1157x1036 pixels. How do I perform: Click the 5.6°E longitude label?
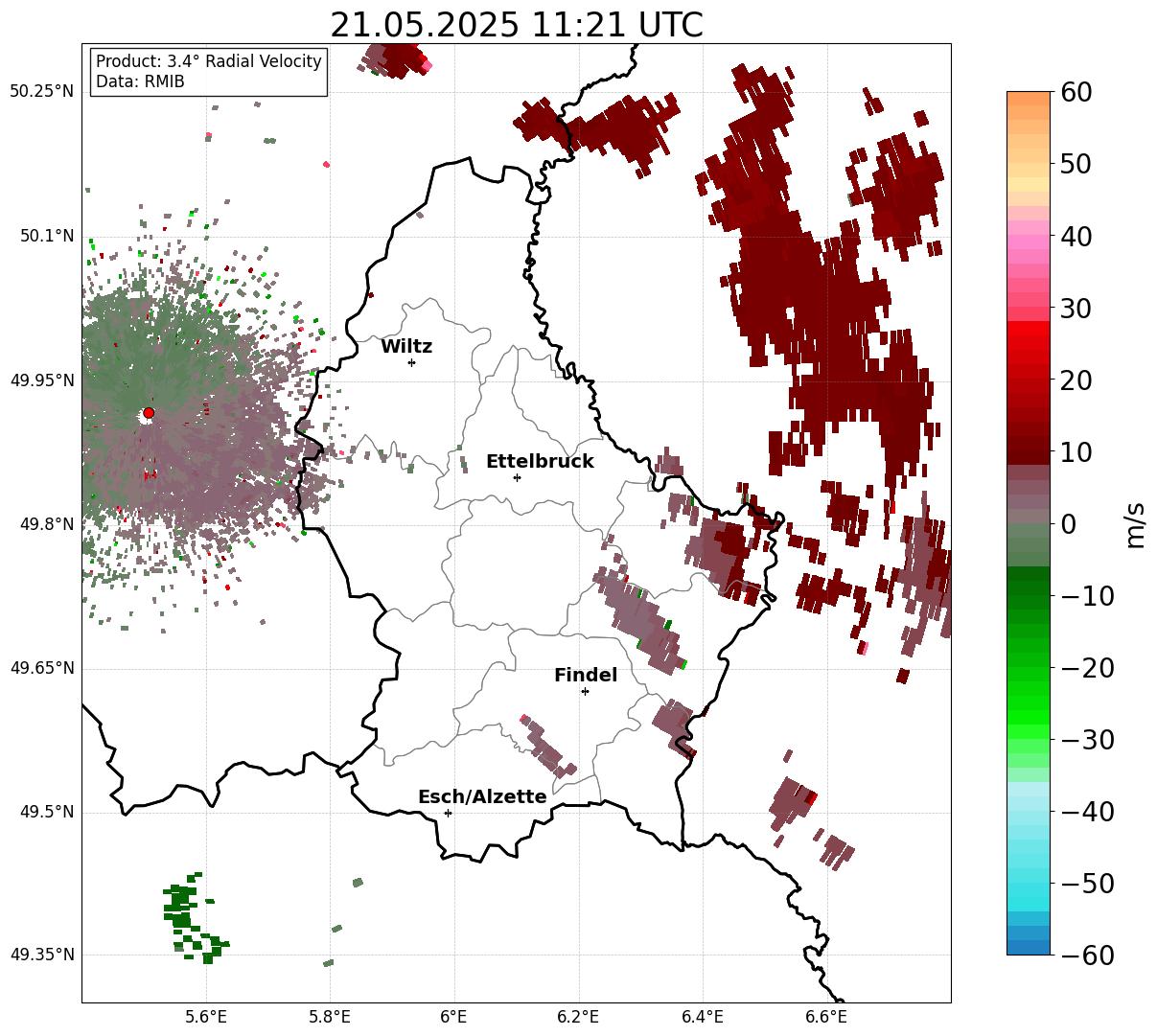pyautogui.click(x=206, y=1018)
